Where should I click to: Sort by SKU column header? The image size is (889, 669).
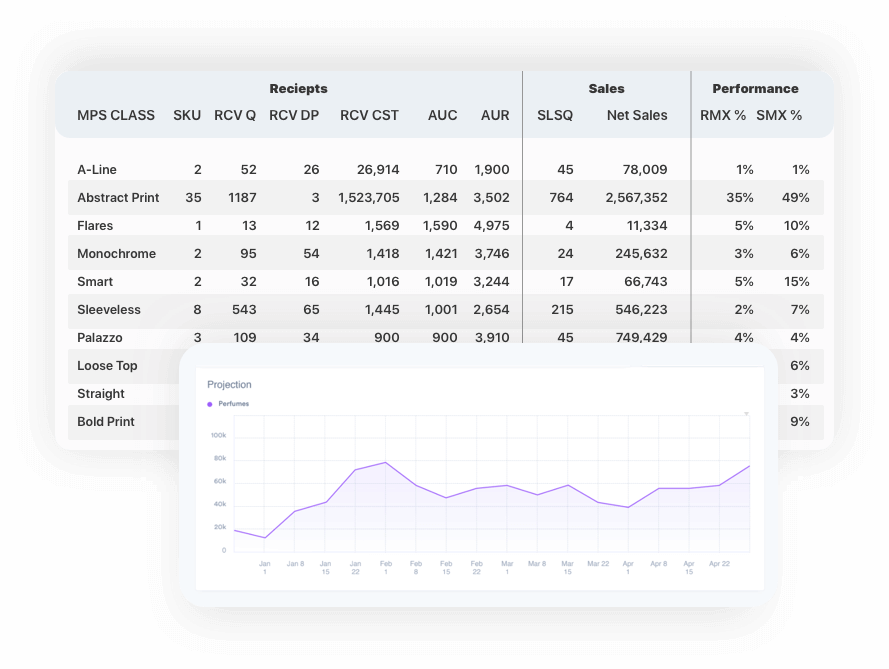click(x=187, y=115)
